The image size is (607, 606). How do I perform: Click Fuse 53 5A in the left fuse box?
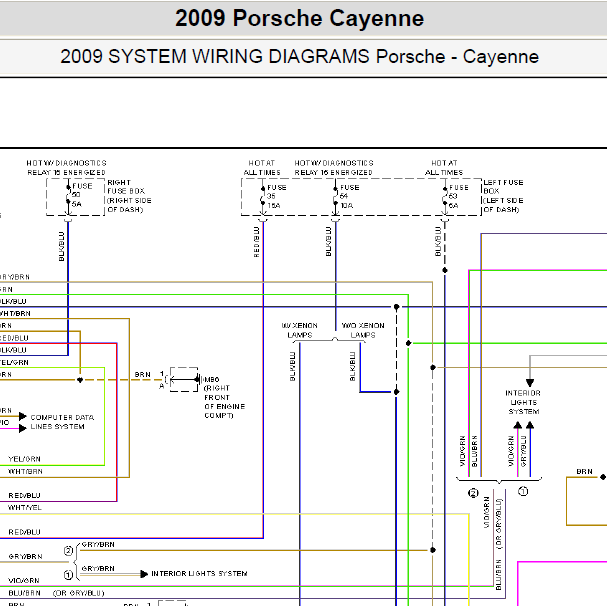pos(455,196)
